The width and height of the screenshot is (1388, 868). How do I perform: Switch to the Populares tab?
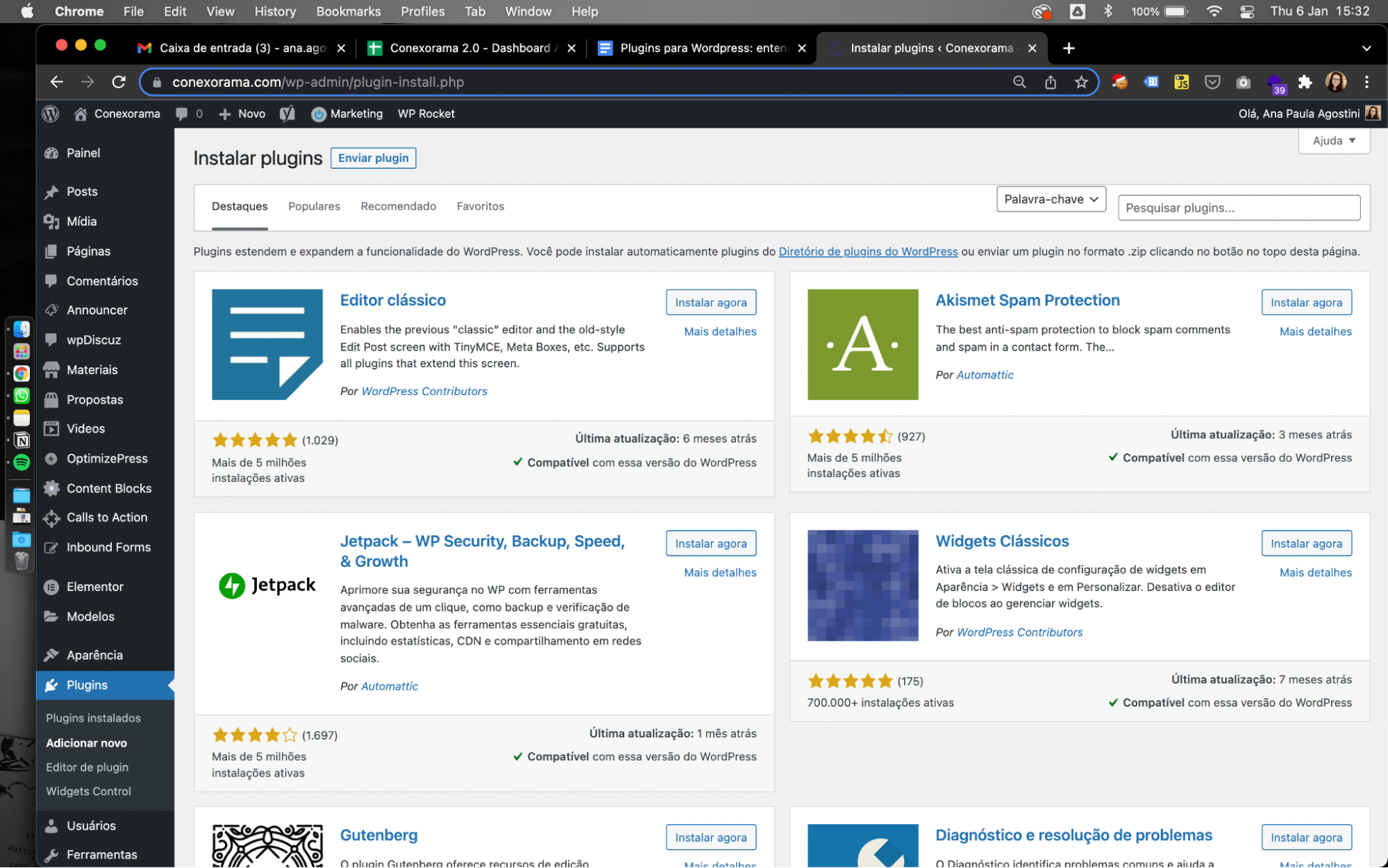314,206
